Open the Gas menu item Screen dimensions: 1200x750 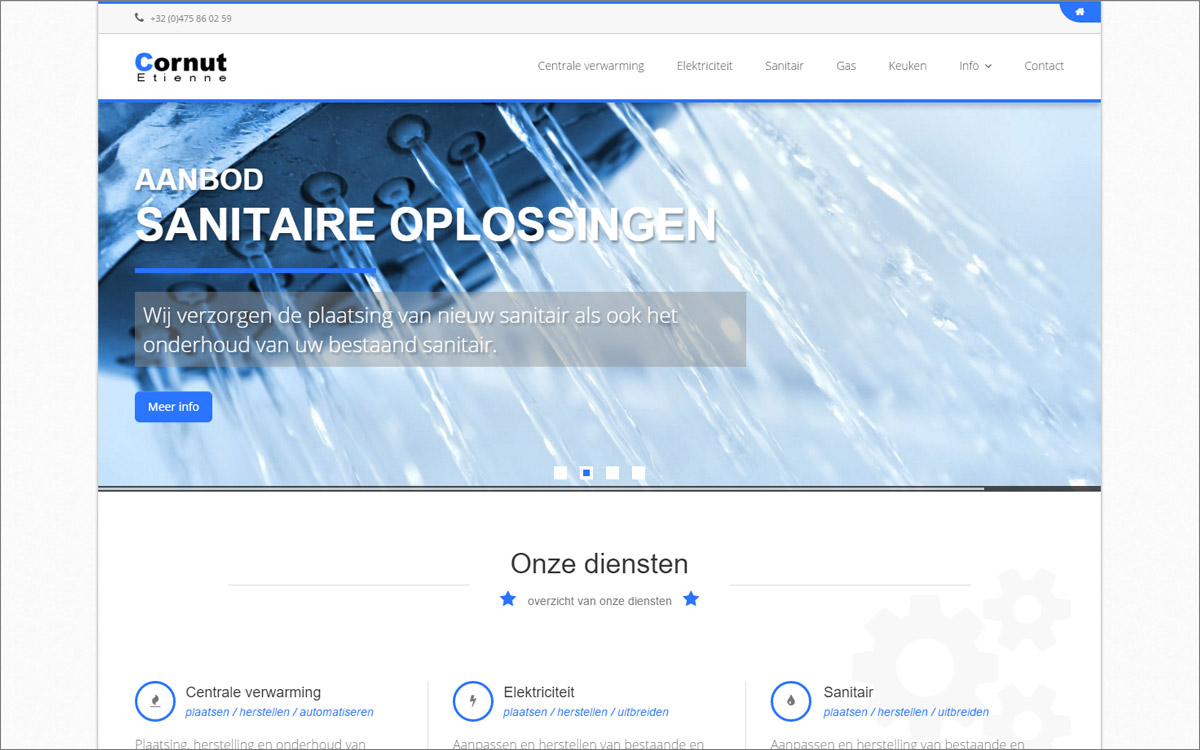pos(846,66)
